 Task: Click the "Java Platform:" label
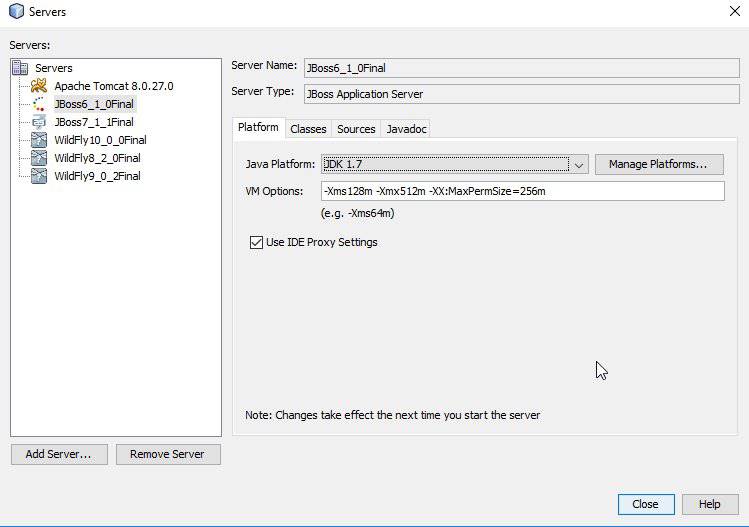280,164
